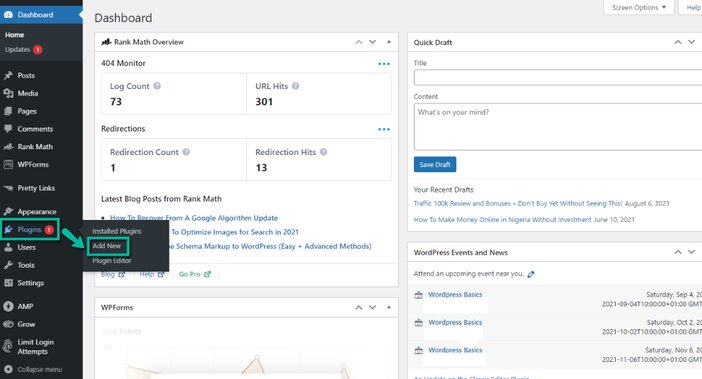
Task: Open Installed Plugins submenu item
Action: pyautogui.click(x=116, y=231)
